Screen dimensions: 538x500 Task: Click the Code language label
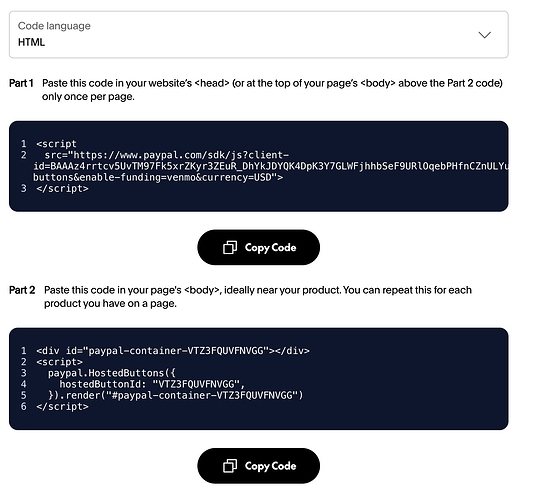[54, 26]
